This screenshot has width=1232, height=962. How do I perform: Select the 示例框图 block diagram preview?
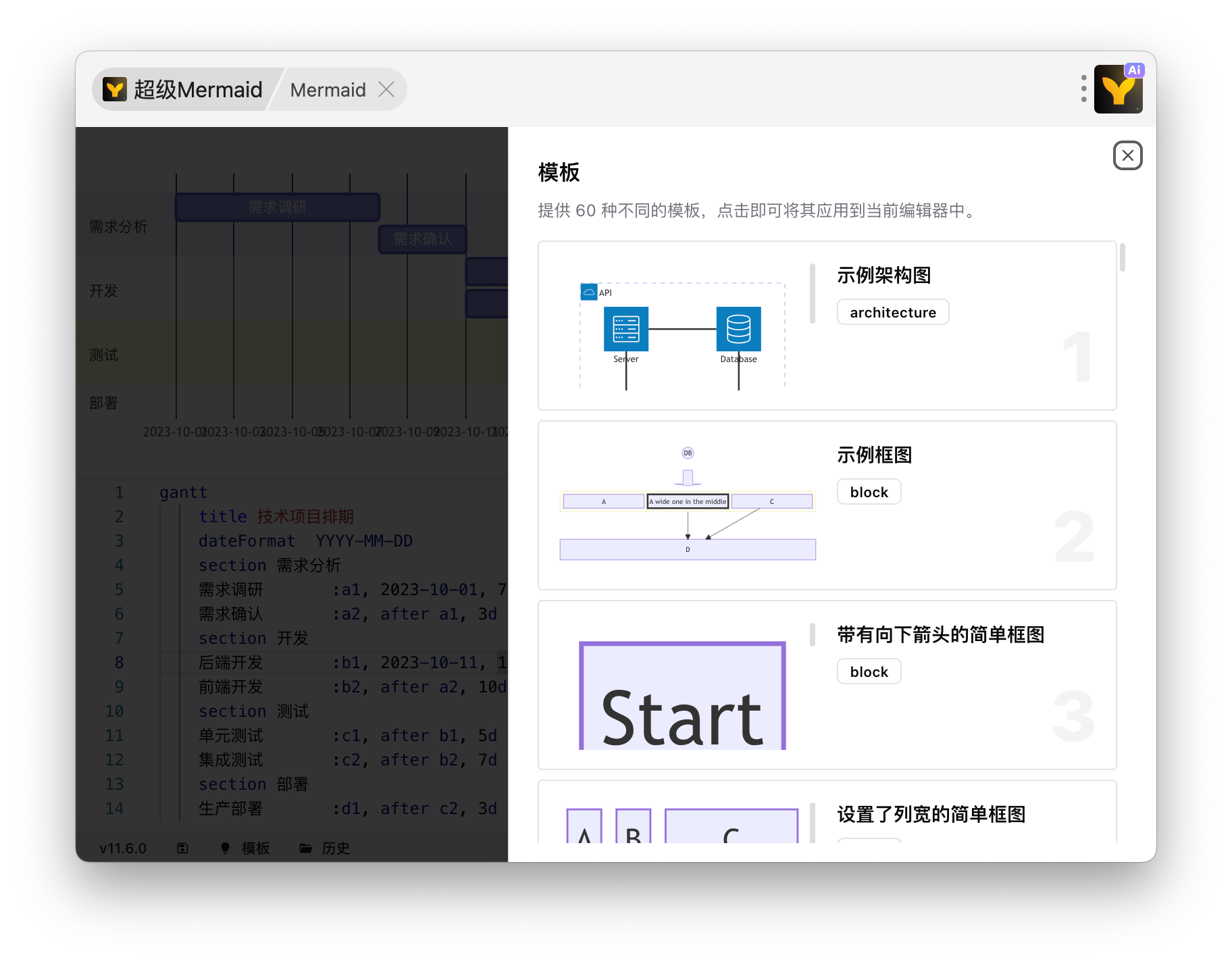[x=688, y=504]
